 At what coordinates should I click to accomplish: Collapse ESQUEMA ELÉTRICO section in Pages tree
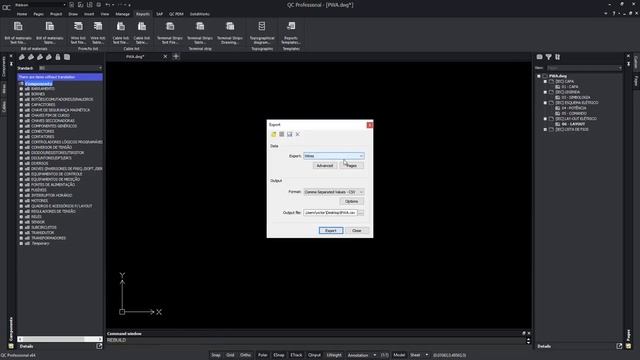(x=545, y=103)
